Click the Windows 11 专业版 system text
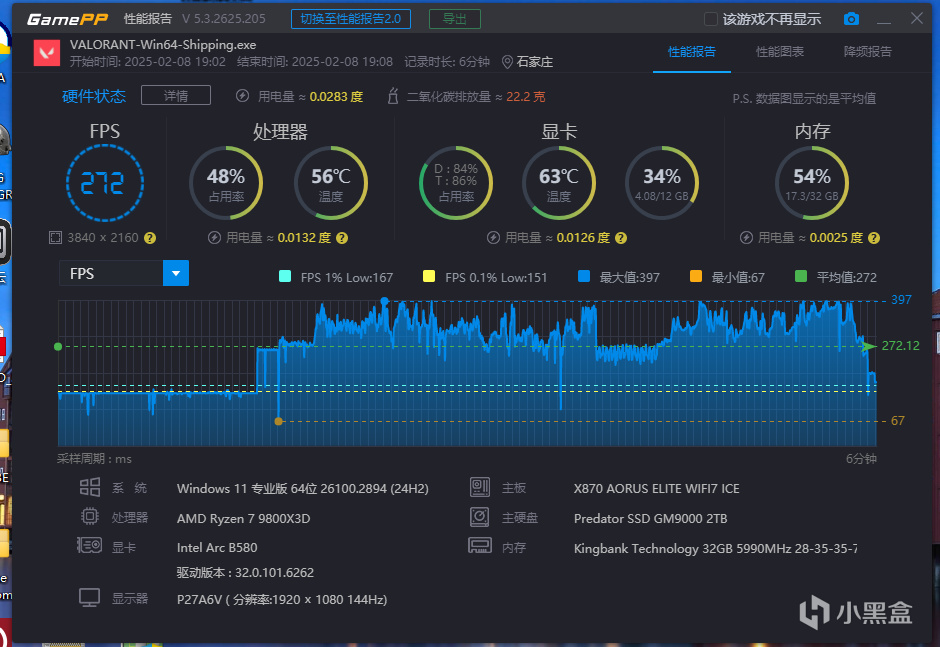The image size is (940, 647). point(303,489)
